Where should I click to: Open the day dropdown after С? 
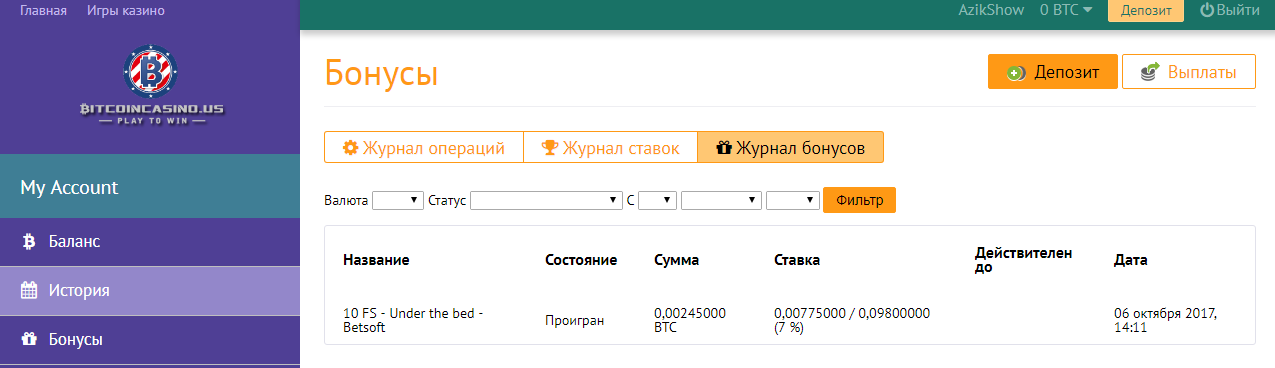[x=658, y=201]
